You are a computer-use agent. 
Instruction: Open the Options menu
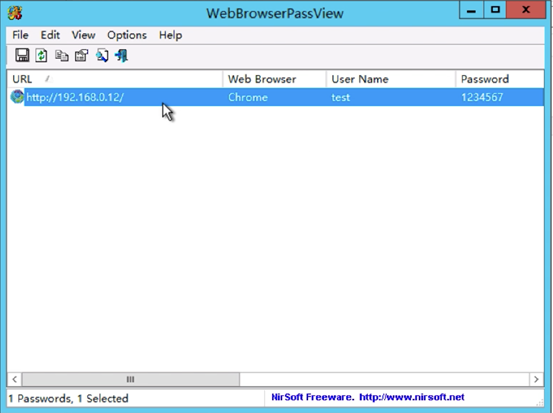click(x=127, y=35)
